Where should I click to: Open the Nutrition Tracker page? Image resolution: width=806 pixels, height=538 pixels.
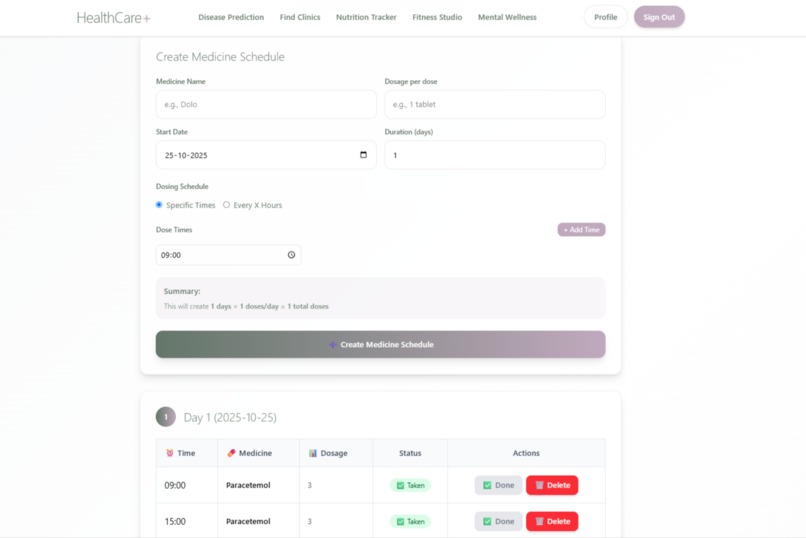click(x=366, y=17)
